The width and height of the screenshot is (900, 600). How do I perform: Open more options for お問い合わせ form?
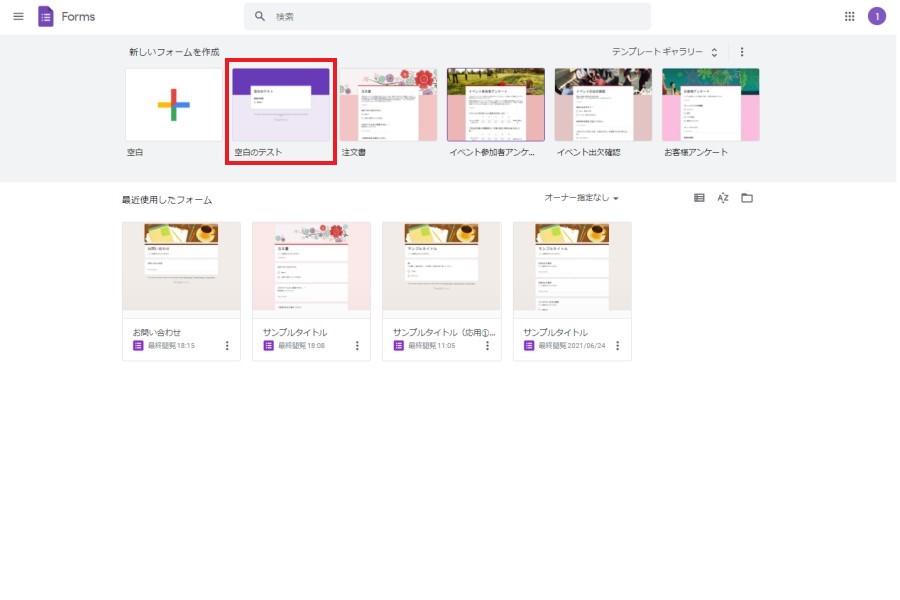(x=227, y=345)
